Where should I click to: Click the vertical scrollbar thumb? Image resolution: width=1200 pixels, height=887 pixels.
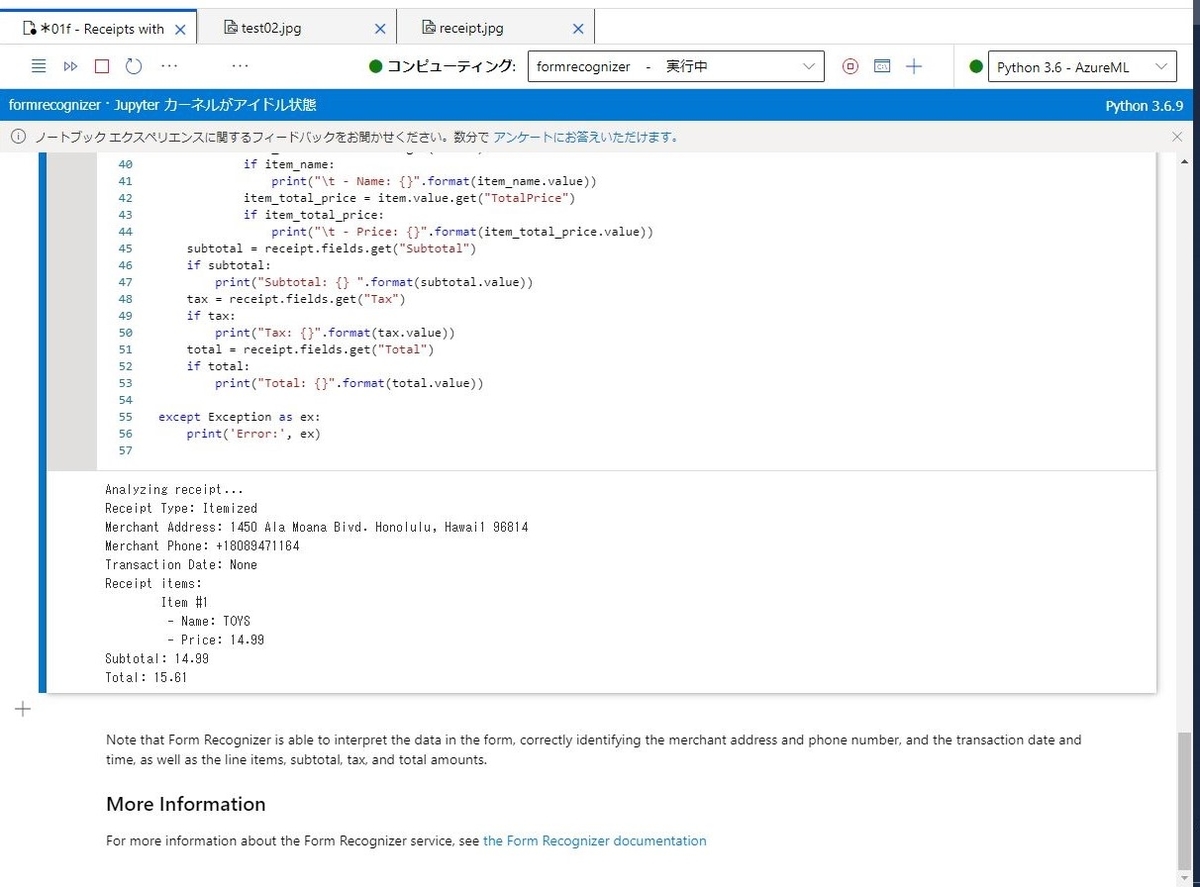1185,800
